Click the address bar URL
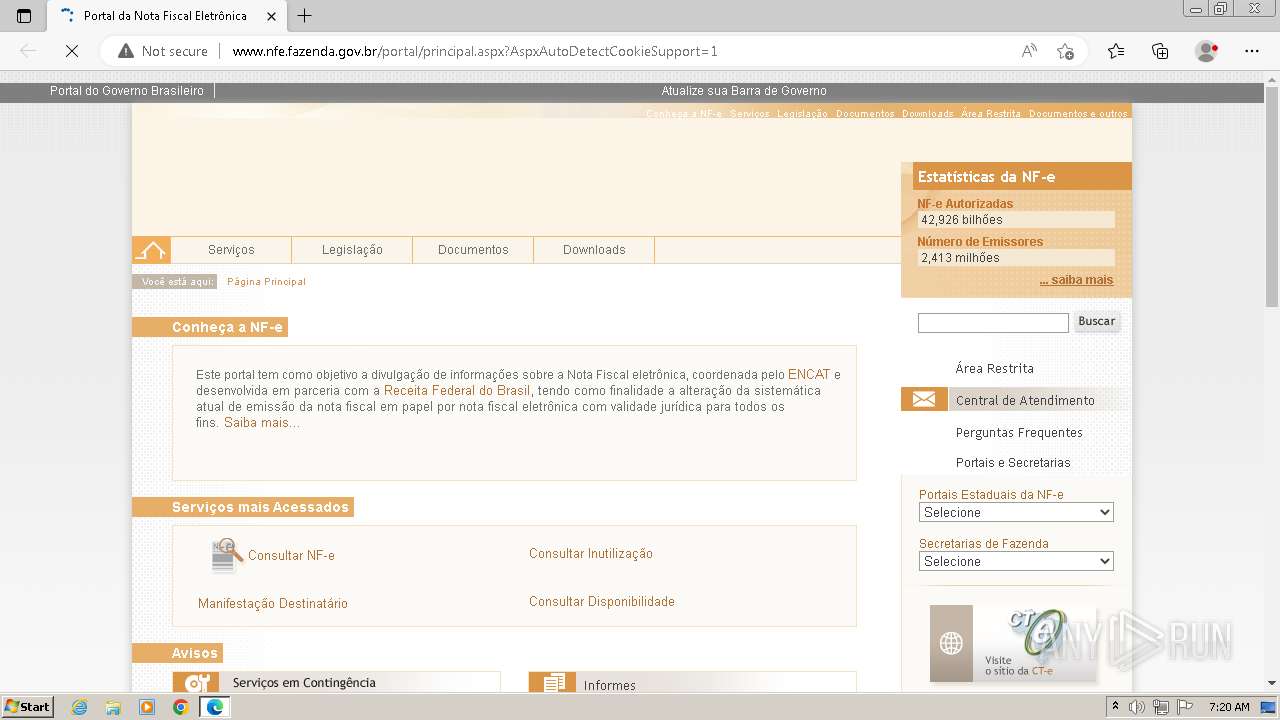 click(475, 51)
